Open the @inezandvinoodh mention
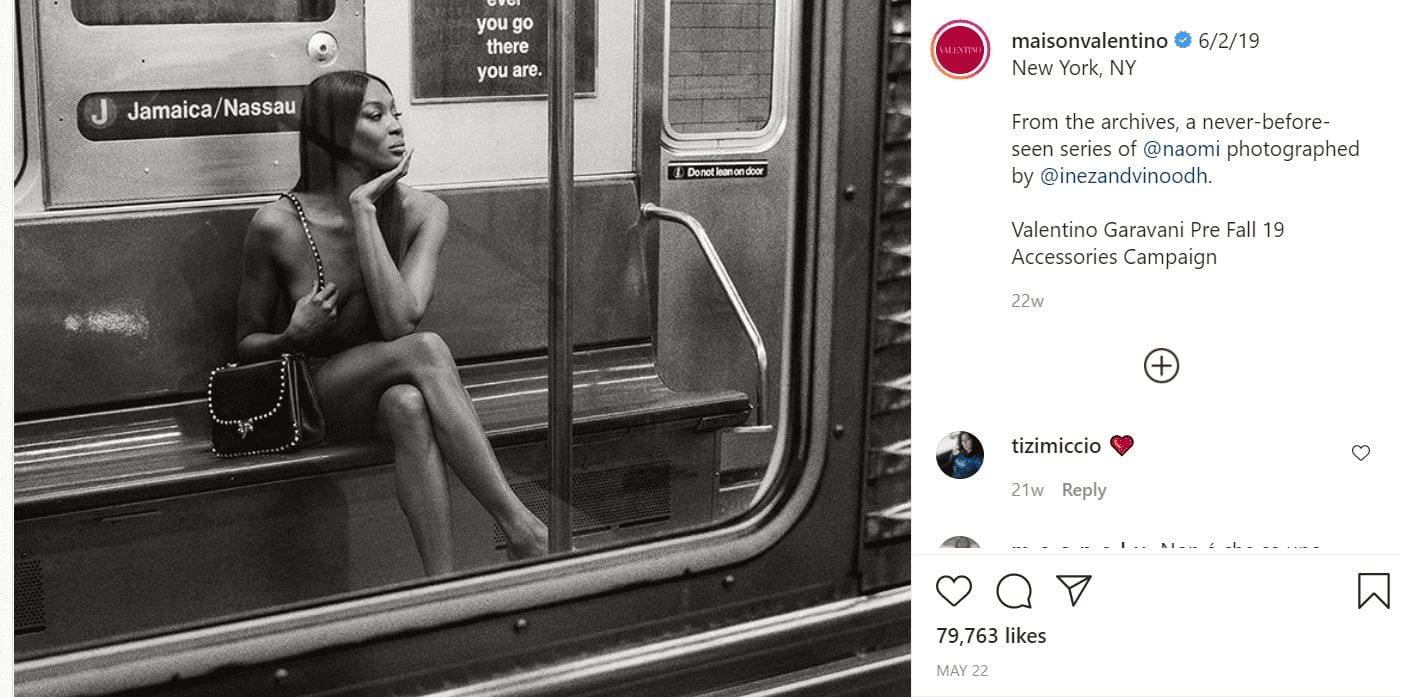Screen dimensions: 1401x697 [1124, 176]
